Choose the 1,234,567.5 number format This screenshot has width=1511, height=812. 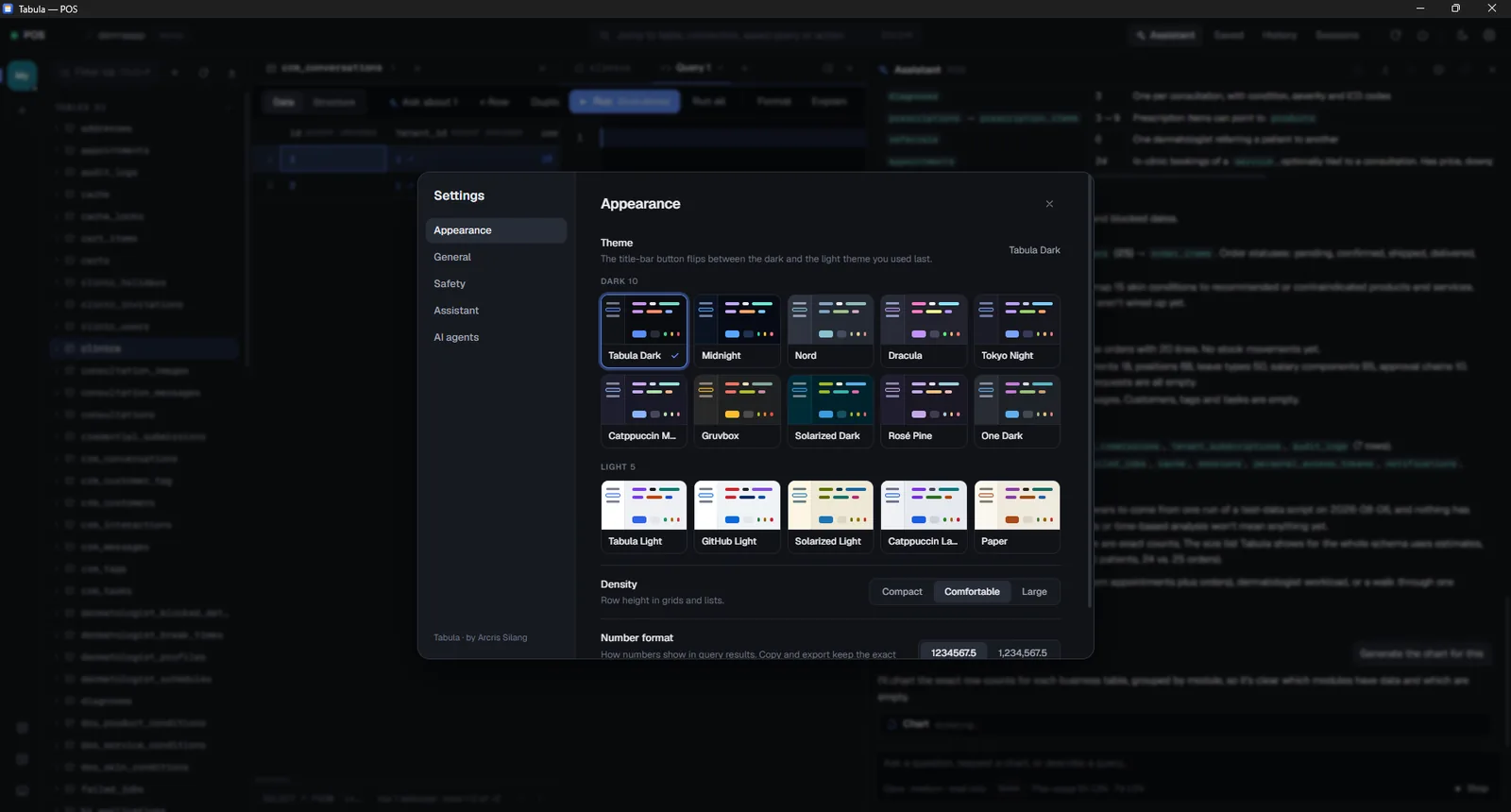1022,652
